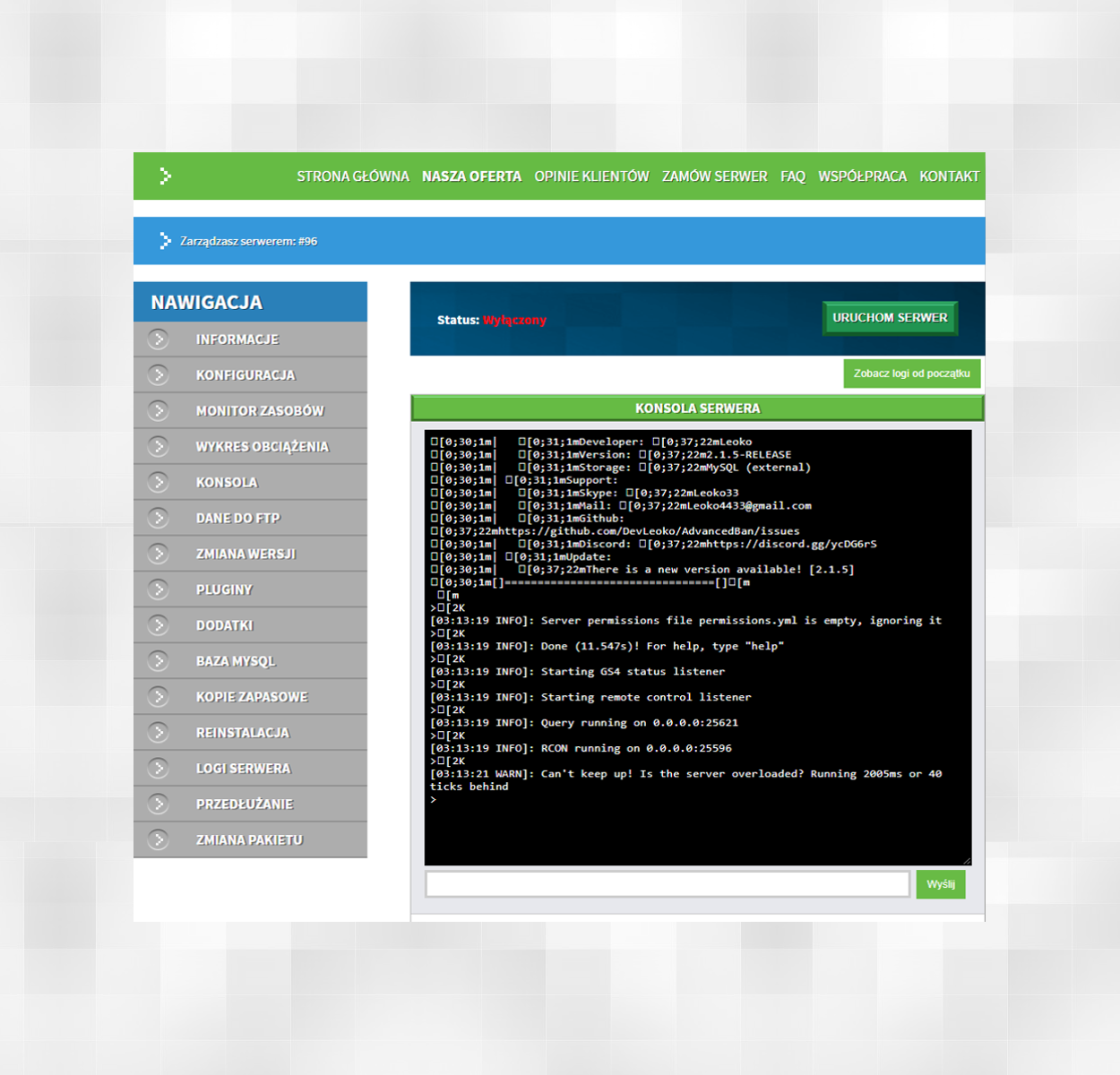Screen dimensions: 1120x1075
Task: Click the arrow icon next to KONSOLA
Action: point(159,482)
